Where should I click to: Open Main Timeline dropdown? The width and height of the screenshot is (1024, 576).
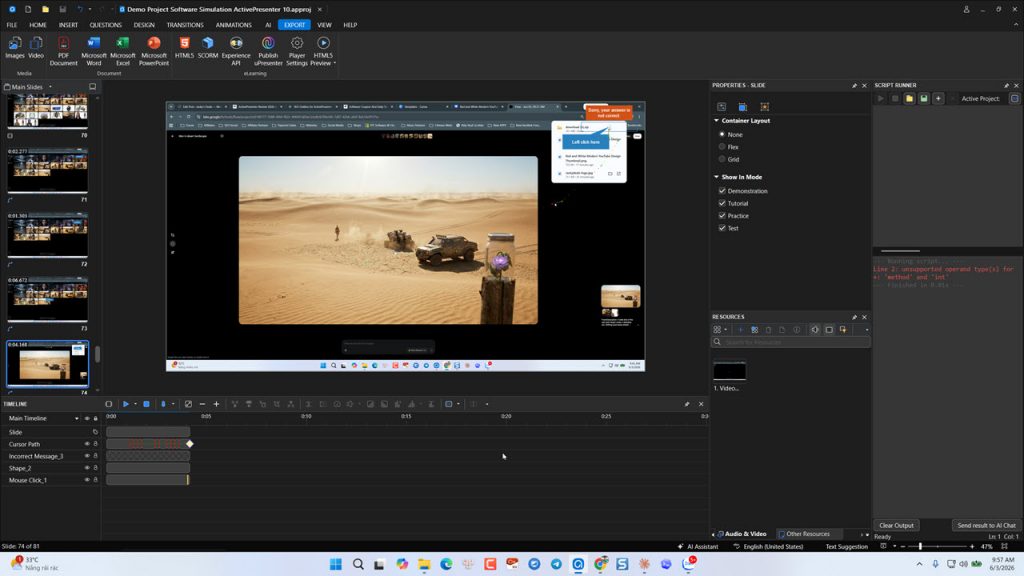[76, 419]
